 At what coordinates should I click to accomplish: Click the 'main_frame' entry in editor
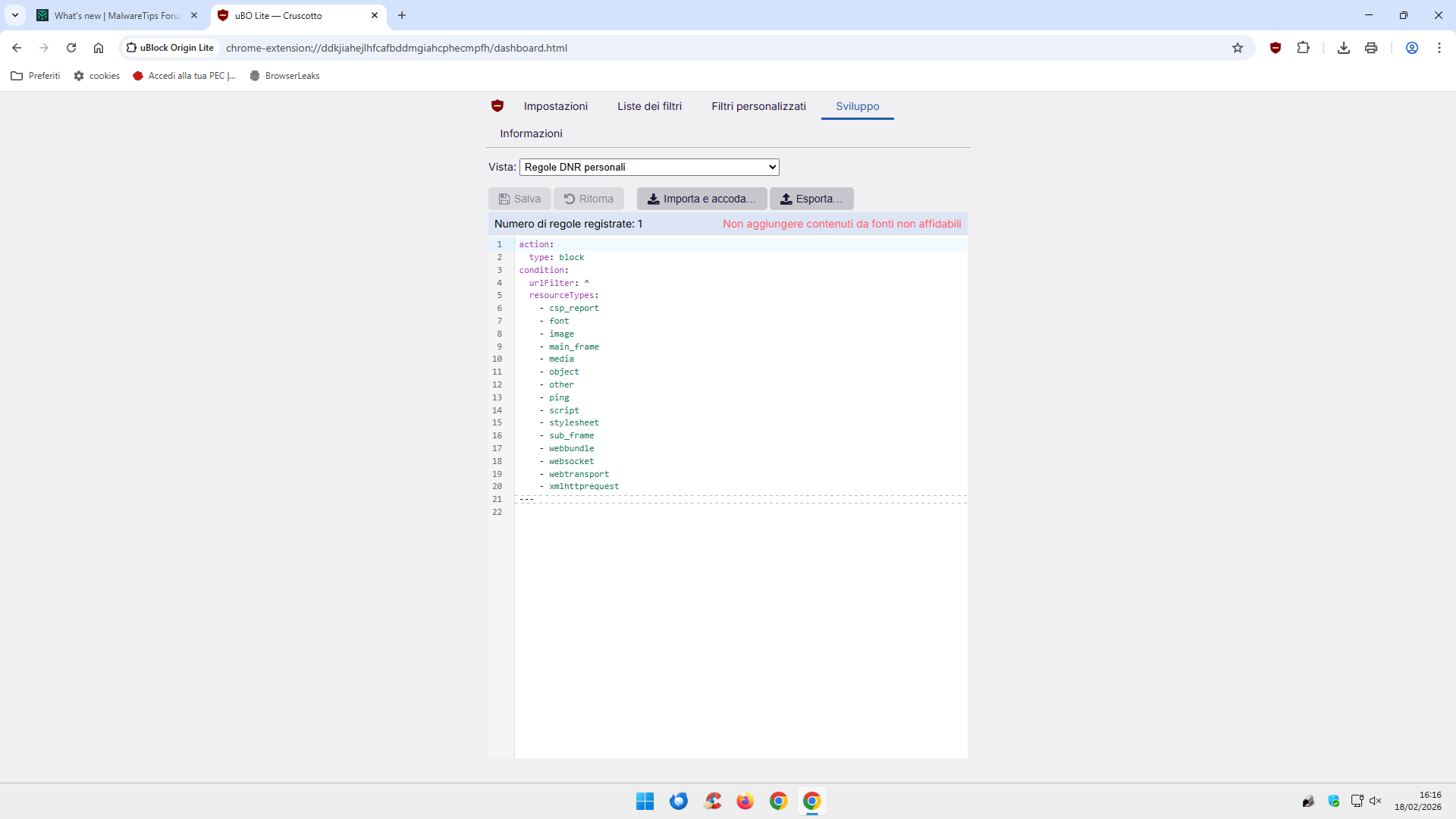coord(574,347)
